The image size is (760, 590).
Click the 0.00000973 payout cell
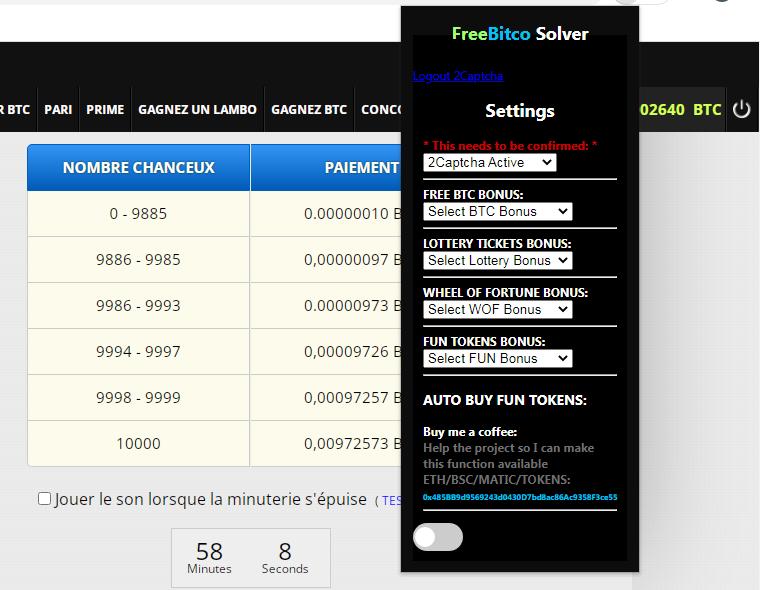pos(326,305)
